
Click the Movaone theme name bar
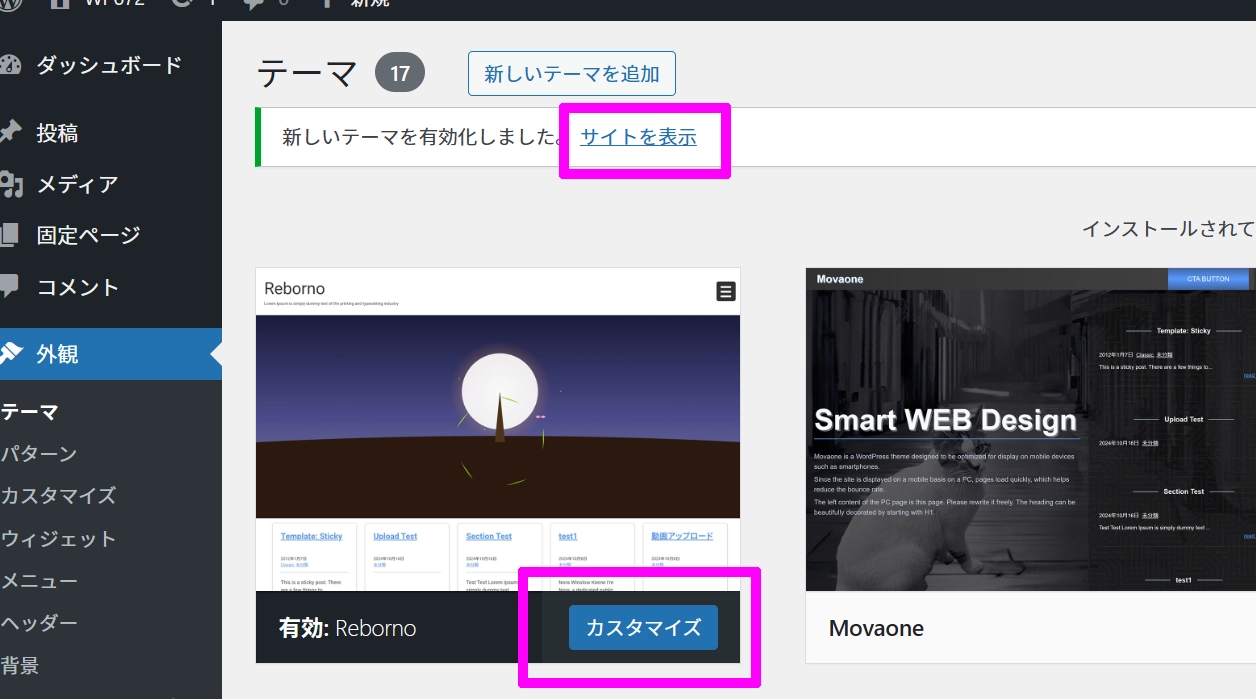[1030, 628]
